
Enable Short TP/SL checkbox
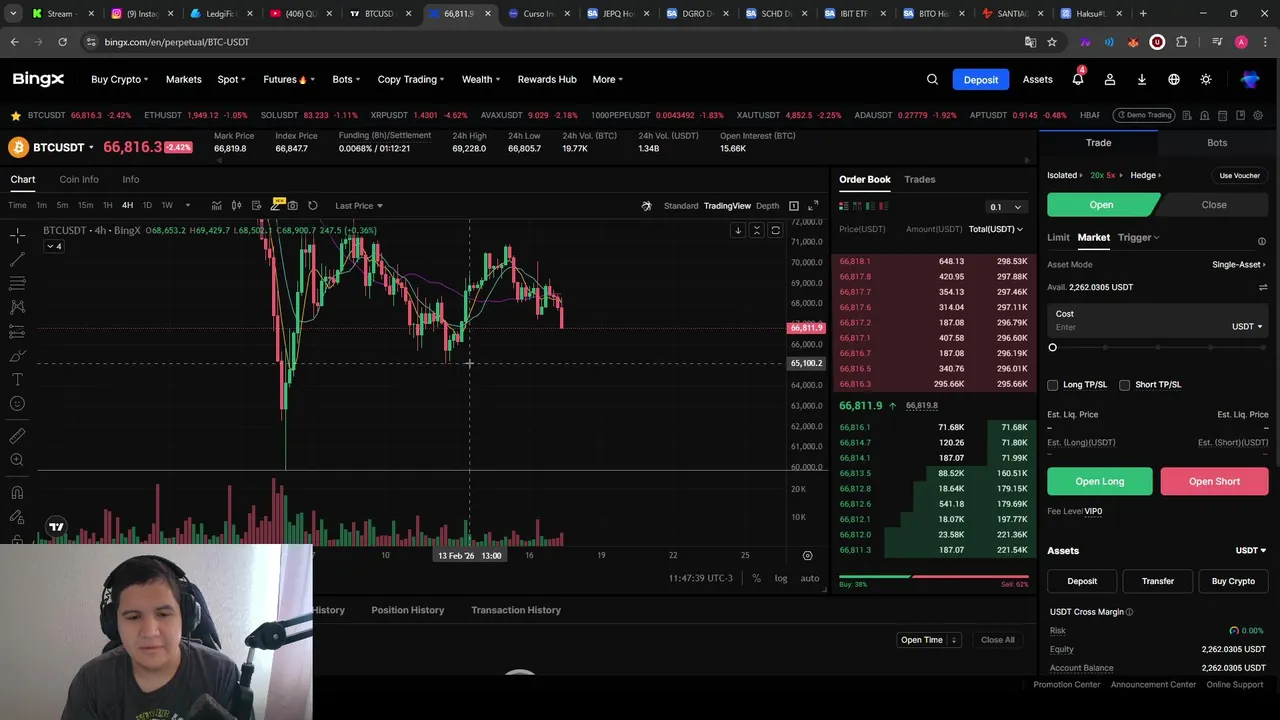[1124, 385]
